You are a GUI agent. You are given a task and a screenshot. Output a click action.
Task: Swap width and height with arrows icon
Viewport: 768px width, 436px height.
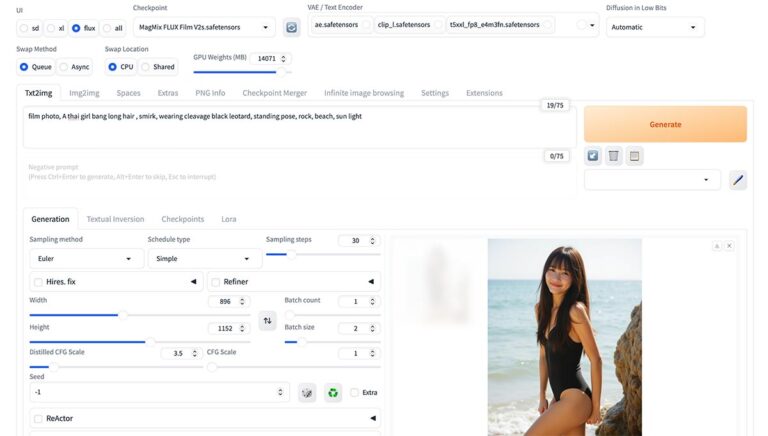coord(267,320)
